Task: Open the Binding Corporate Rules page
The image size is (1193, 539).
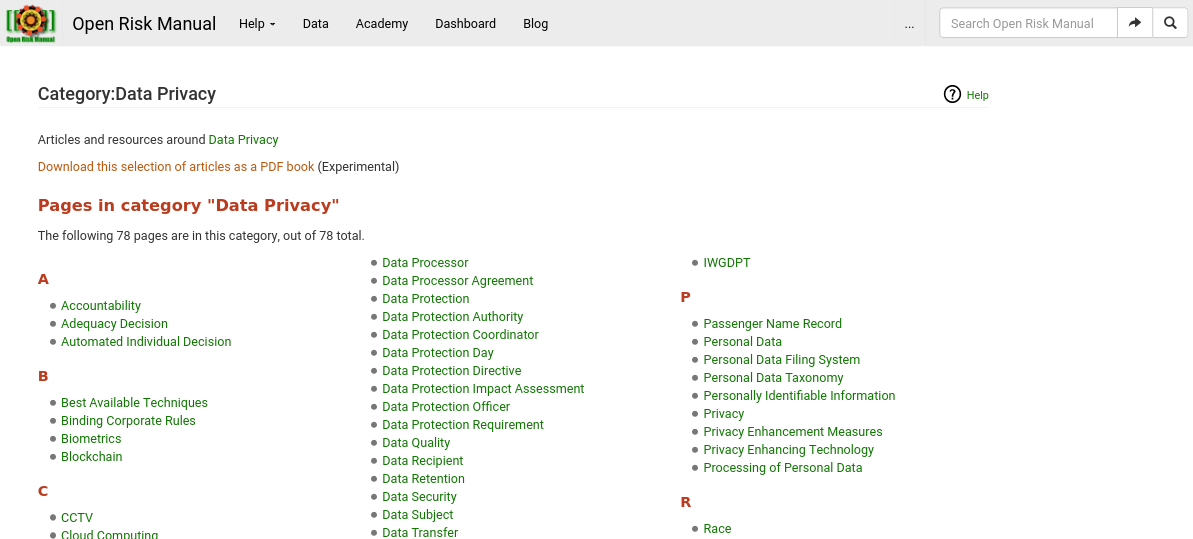Action: [128, 421]
